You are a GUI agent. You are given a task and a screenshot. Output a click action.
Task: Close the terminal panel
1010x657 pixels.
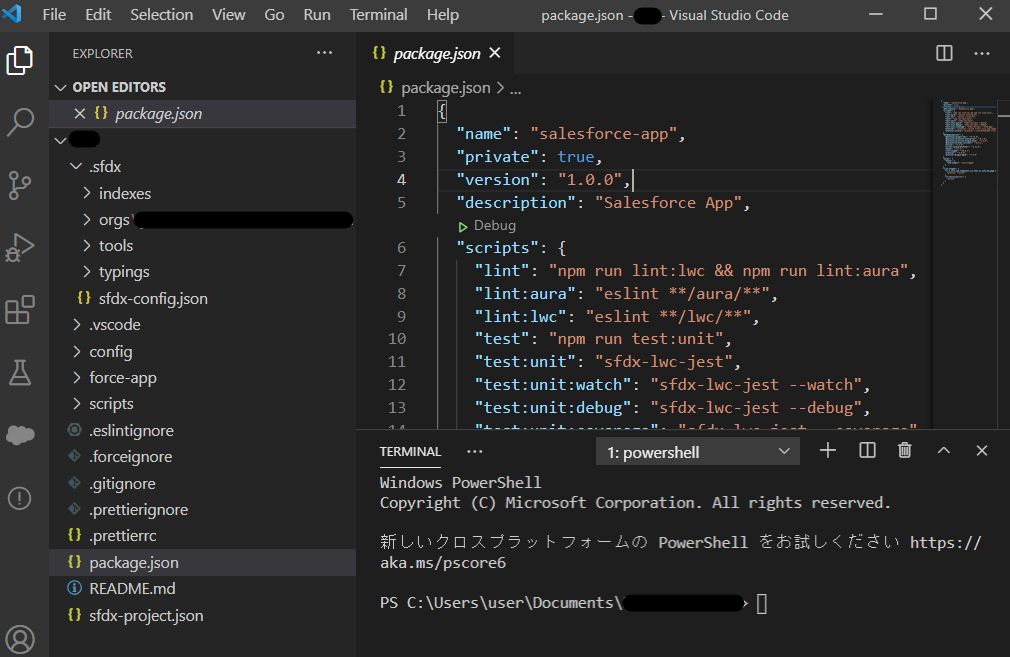point(982,451)
